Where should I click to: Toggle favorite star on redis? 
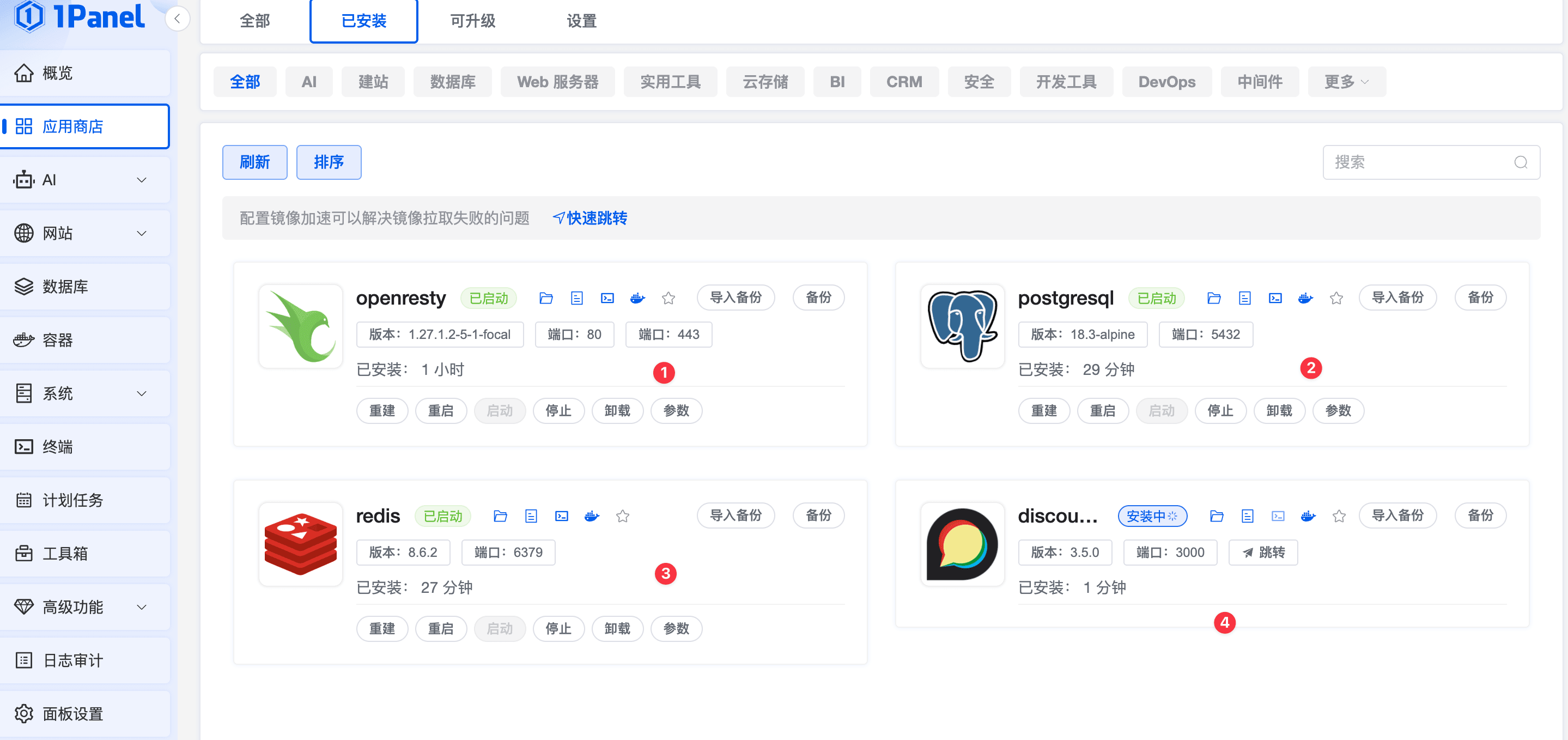point(622,516)
